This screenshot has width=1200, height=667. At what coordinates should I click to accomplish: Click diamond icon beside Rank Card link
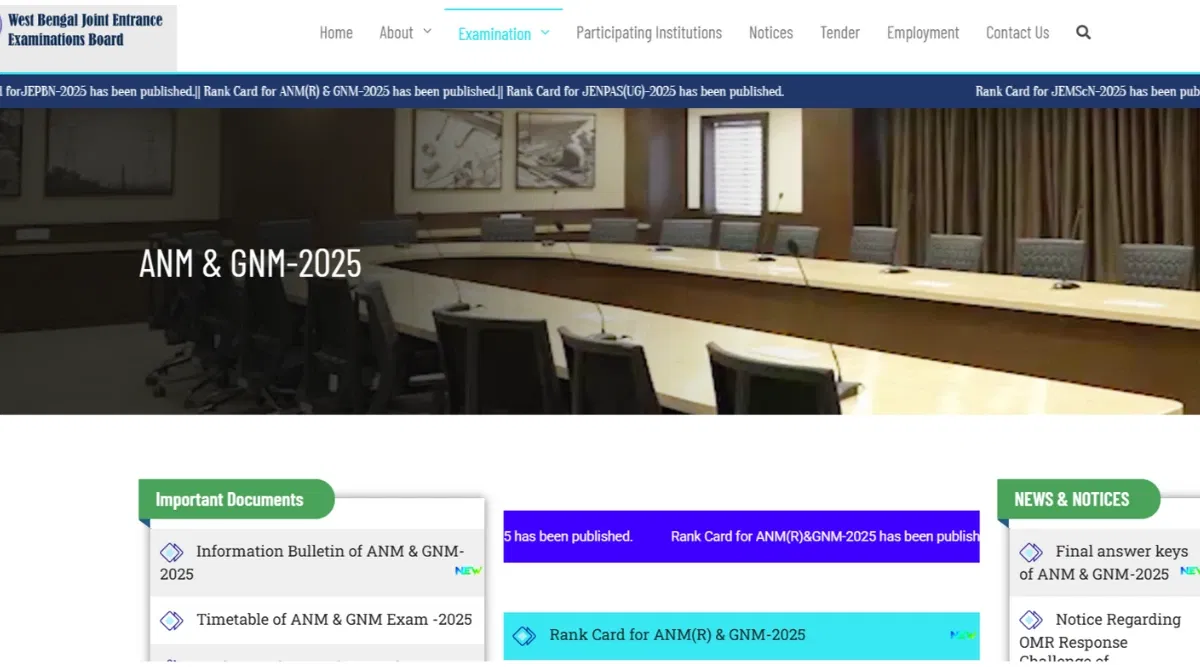[524, 636]
